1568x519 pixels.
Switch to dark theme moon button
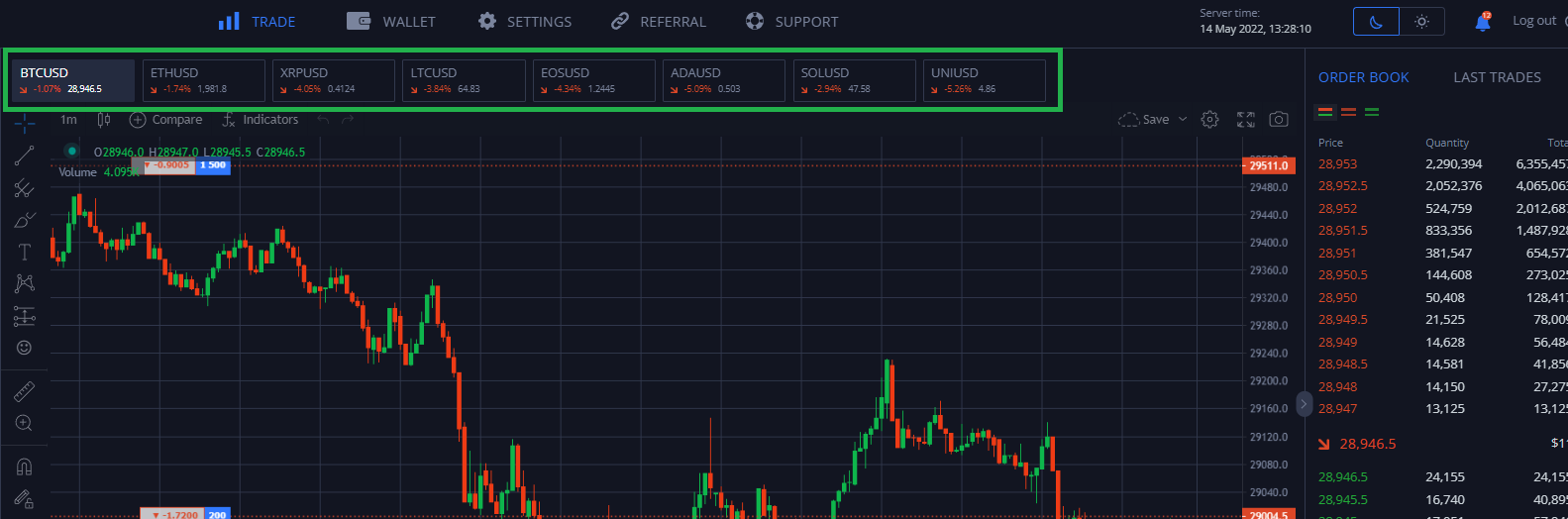(1376, 22)
